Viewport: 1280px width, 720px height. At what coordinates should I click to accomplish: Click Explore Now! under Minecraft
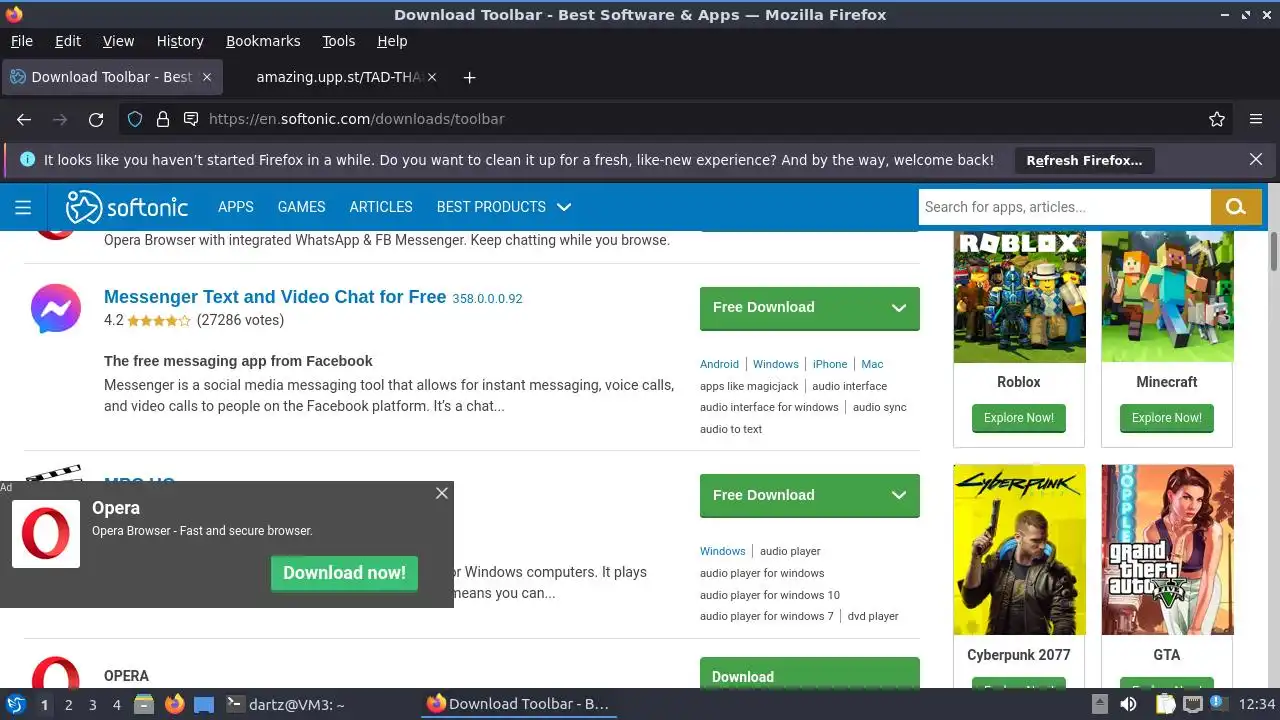[1167, 418]
